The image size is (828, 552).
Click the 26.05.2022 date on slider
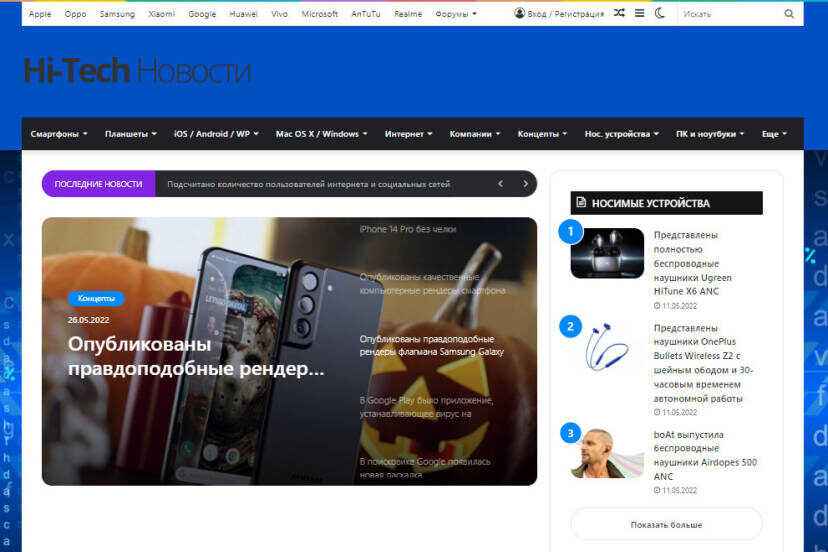[88, 320]
